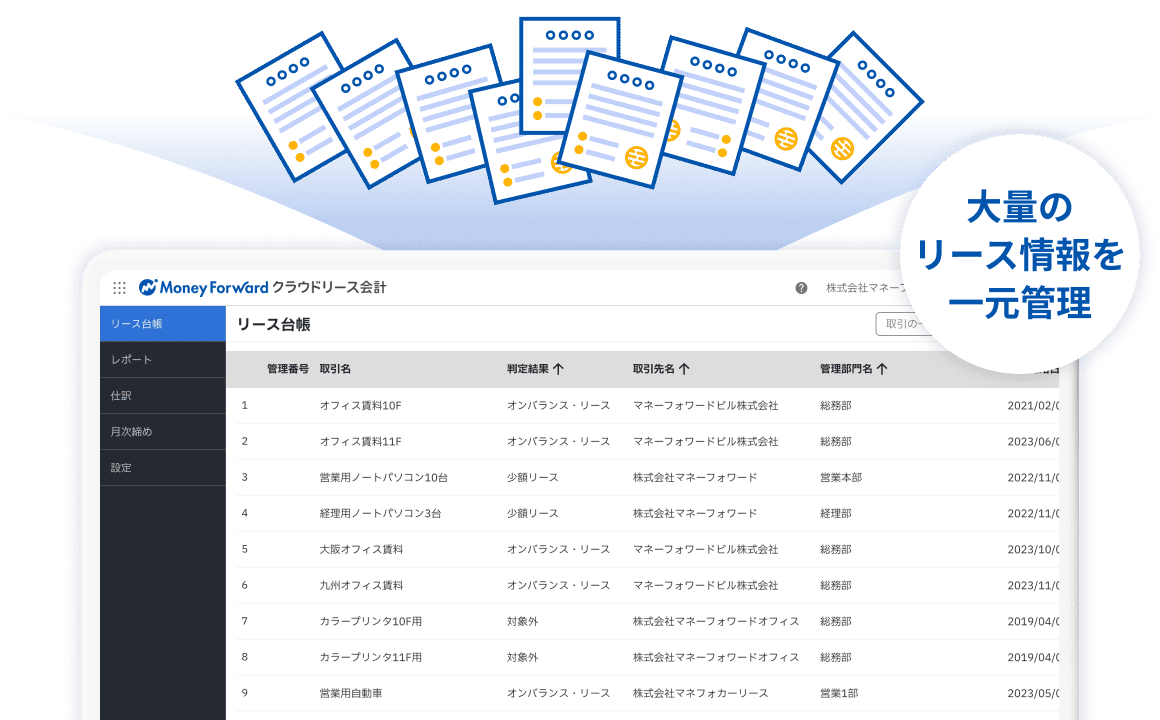
Task: Open レポート in the sidebar
Action: point(163,360)
